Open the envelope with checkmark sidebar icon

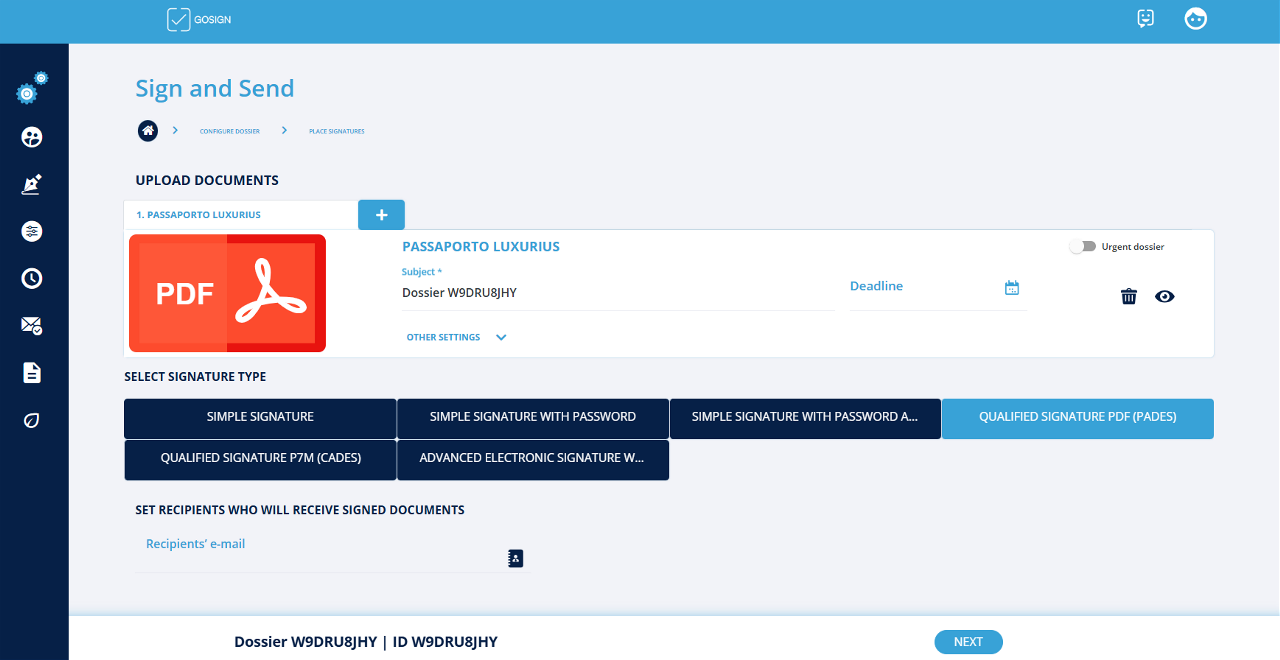coord(32,325)
